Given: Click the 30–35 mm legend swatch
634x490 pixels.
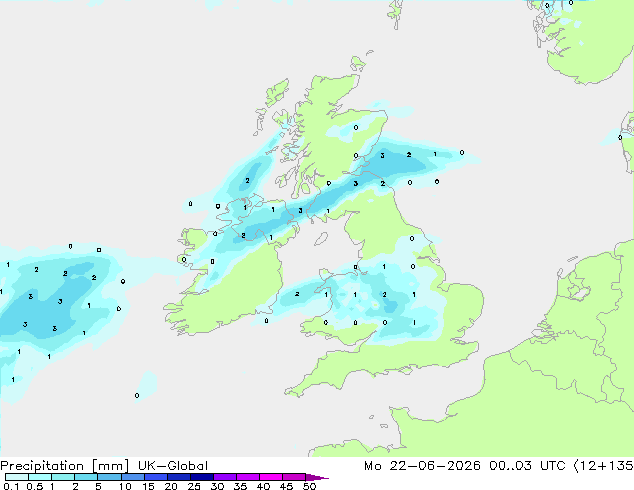Looking at the screenshot, I should 225,477.
